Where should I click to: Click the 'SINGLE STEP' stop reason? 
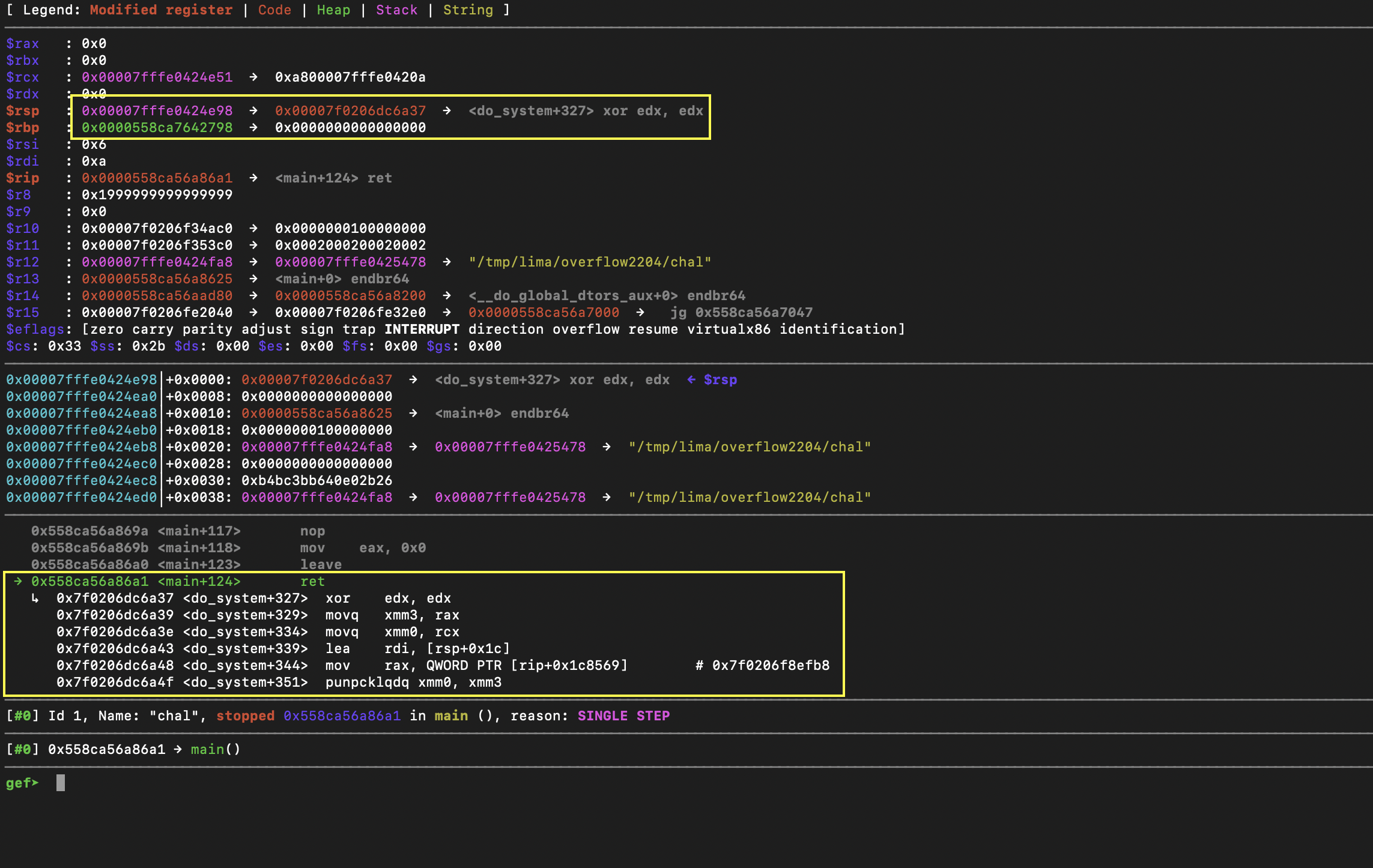(623, 716)
